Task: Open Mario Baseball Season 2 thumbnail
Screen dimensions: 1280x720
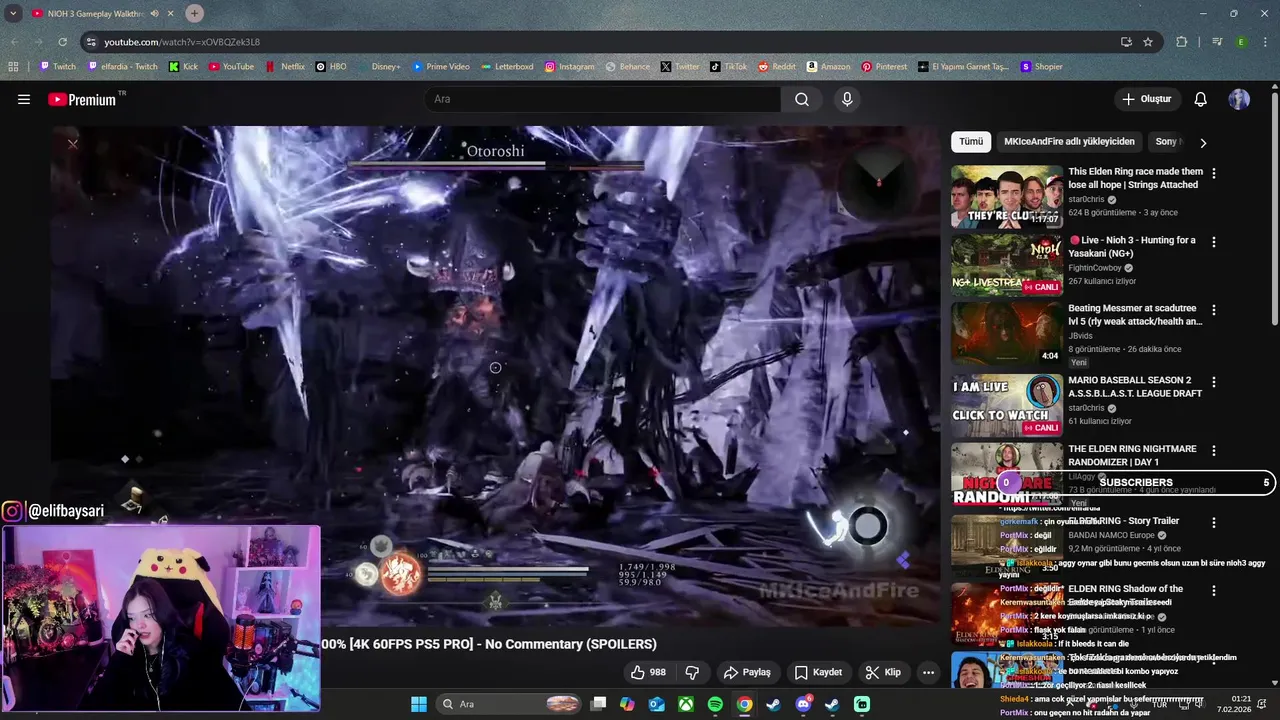Action: click(1006, 405)
